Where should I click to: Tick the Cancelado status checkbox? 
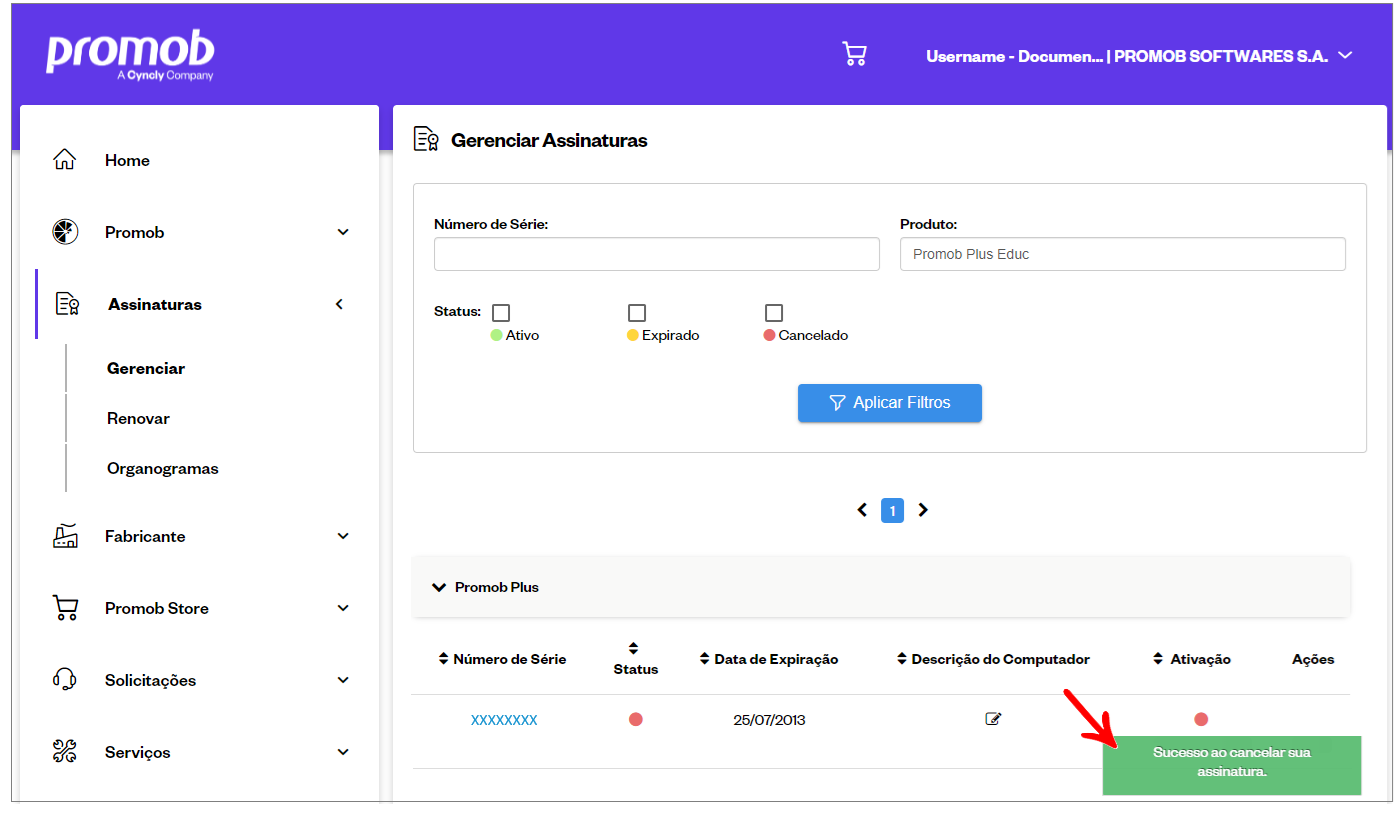click(774, 312)
